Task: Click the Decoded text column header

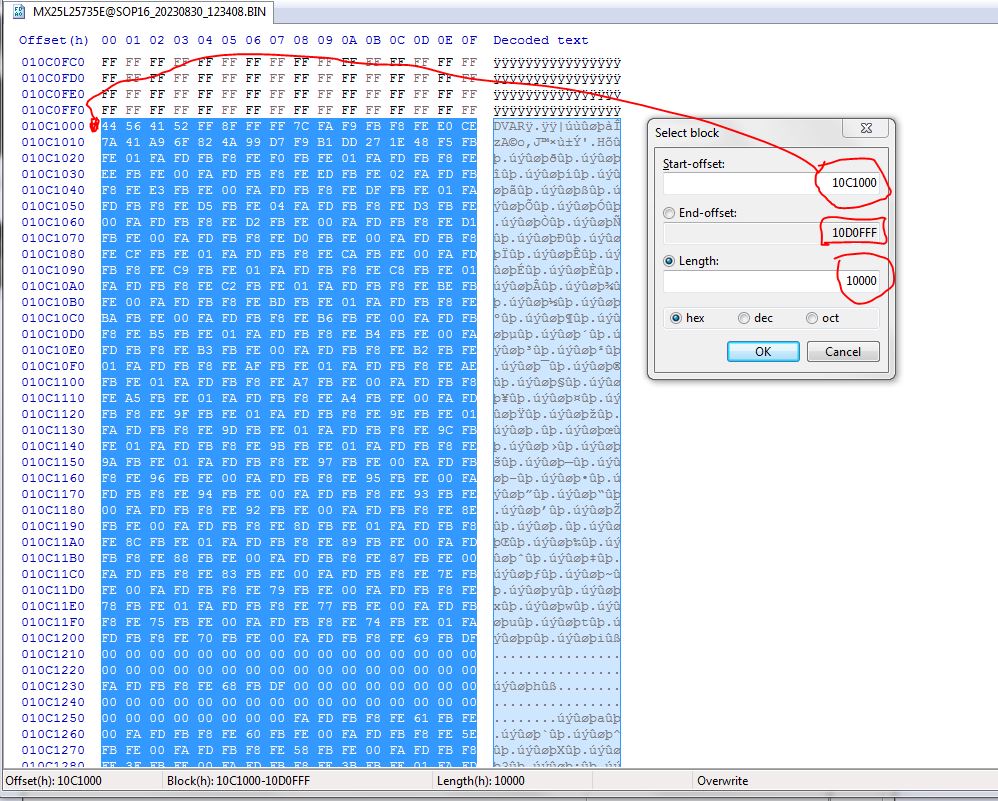Action: tap(540, 40)
